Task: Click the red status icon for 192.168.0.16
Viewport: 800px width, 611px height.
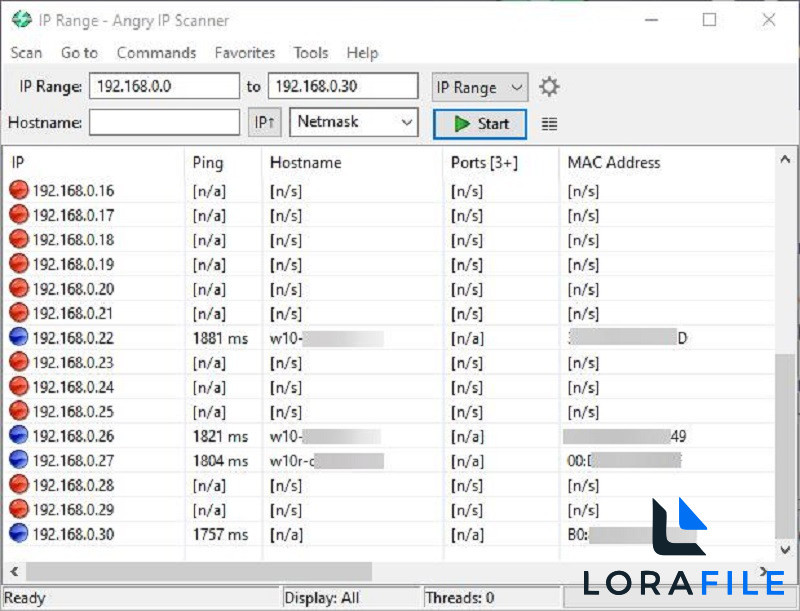Action: [19, 190]
